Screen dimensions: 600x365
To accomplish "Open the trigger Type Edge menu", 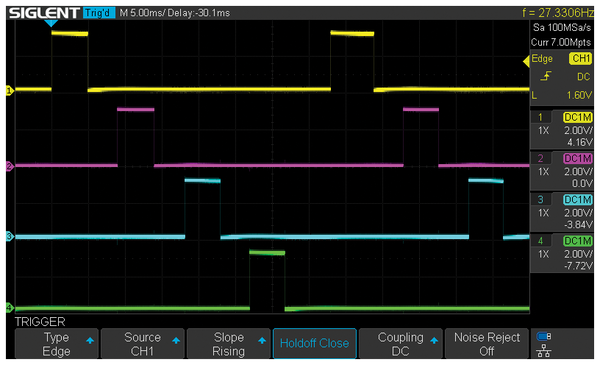I will tap(56, 344).
